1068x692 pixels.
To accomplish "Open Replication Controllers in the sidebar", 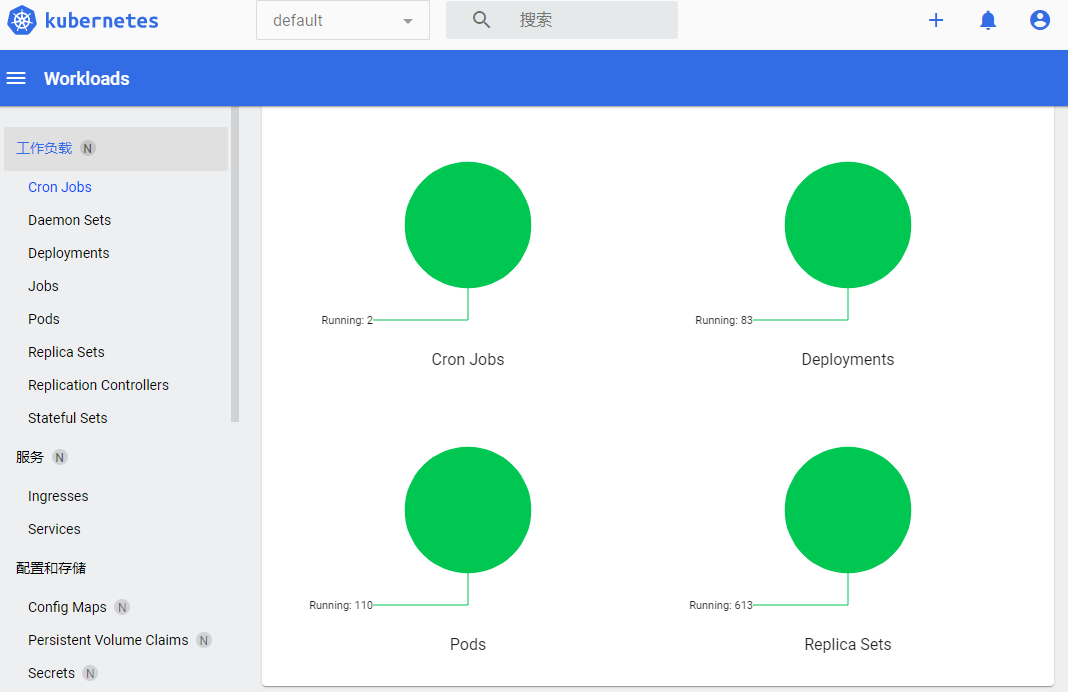I will pos(98,385).
